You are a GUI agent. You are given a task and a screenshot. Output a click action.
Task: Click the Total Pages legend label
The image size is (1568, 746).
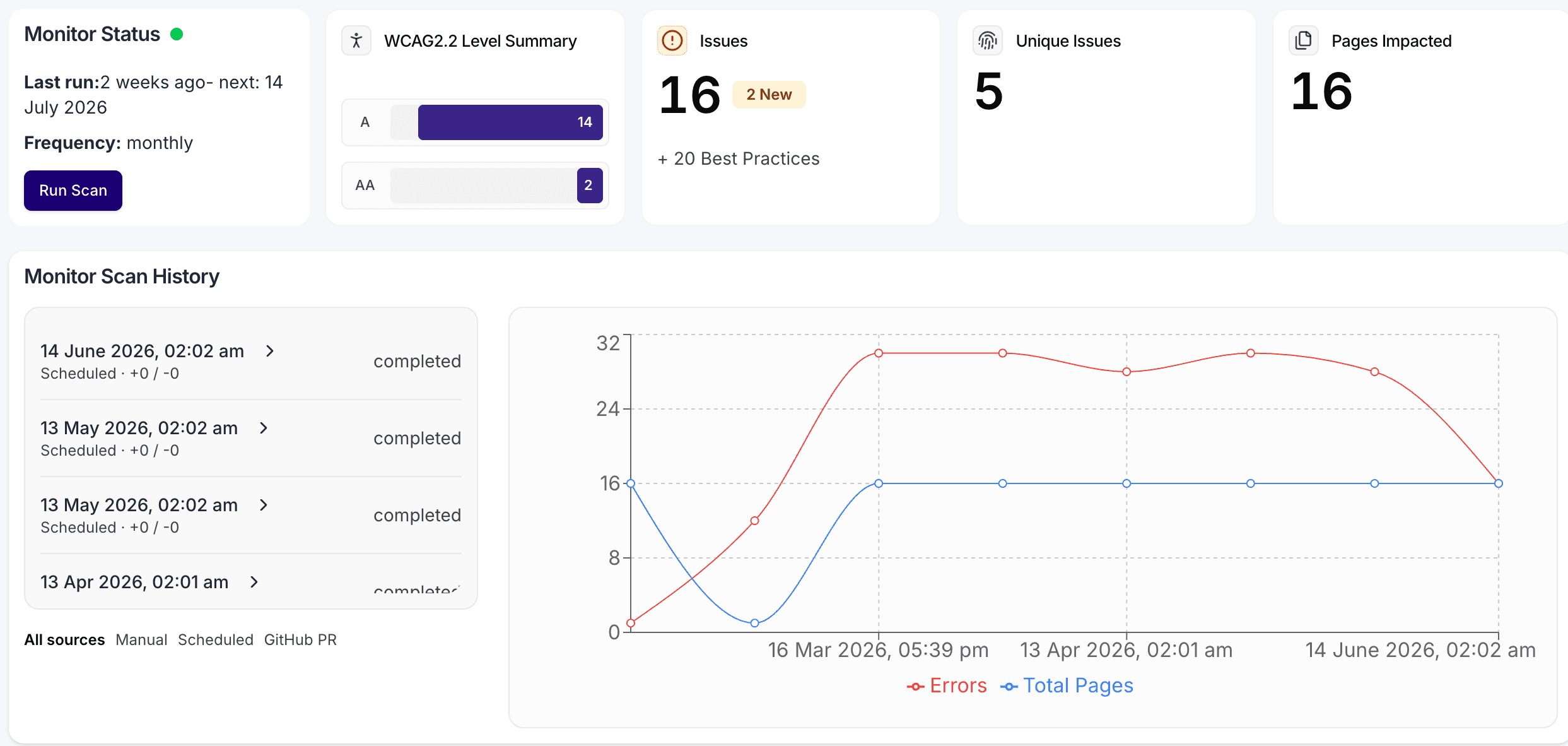[x=1078, y=686]
